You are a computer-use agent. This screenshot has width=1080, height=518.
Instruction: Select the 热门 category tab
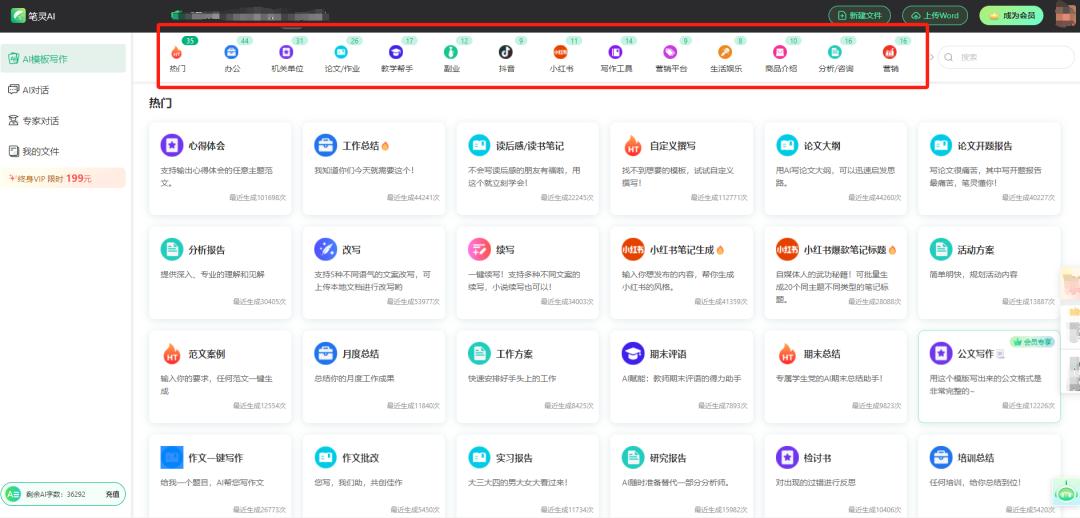tap(177, 58)
